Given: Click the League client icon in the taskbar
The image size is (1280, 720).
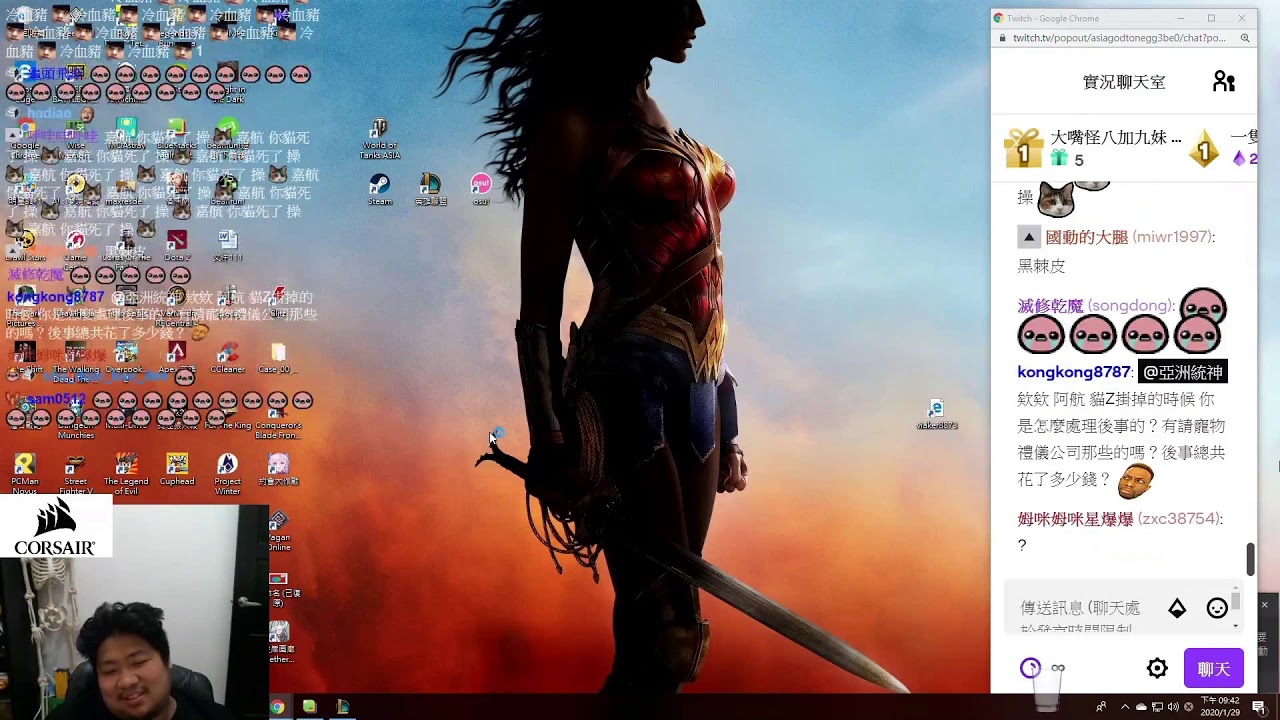Looking at the screenshot, I should click(343, 707).
